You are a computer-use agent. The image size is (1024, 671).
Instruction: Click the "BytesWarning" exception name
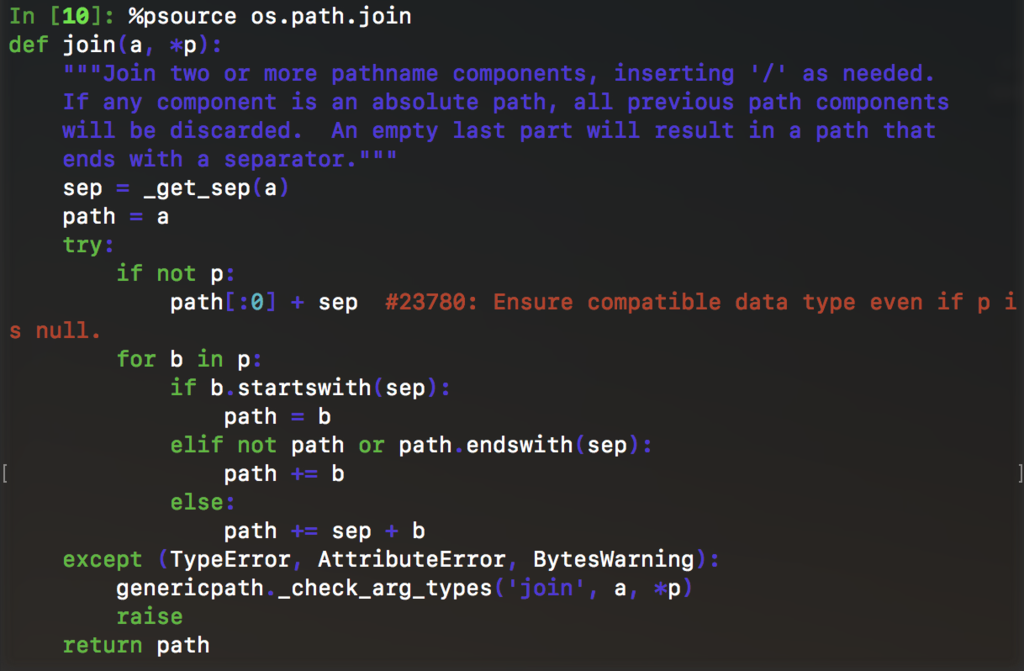pos(613,559)
